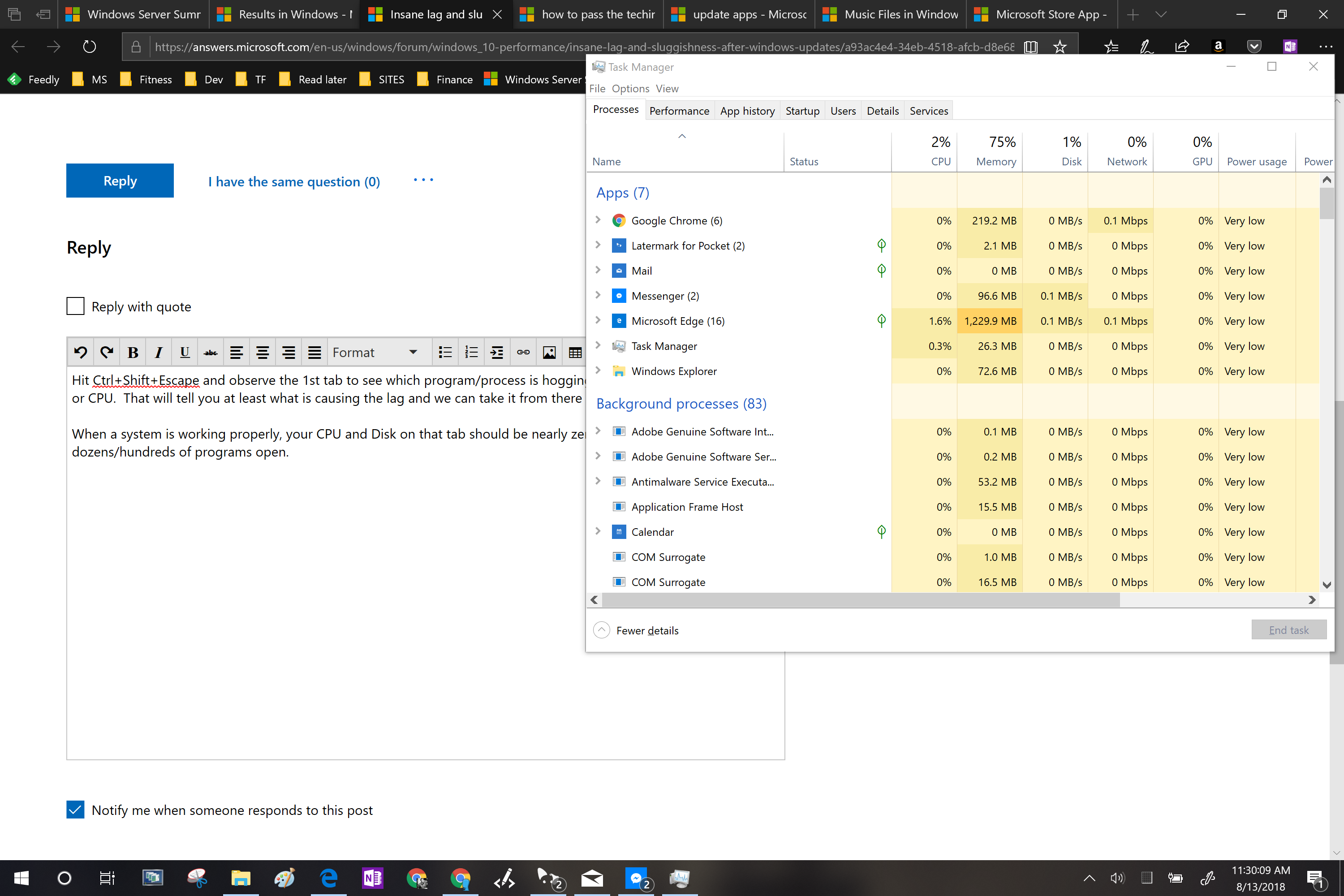Open the Mail app from the taskbar
Image resolution: width=1344 pixels, height=896 pixels.
(592, 878)
